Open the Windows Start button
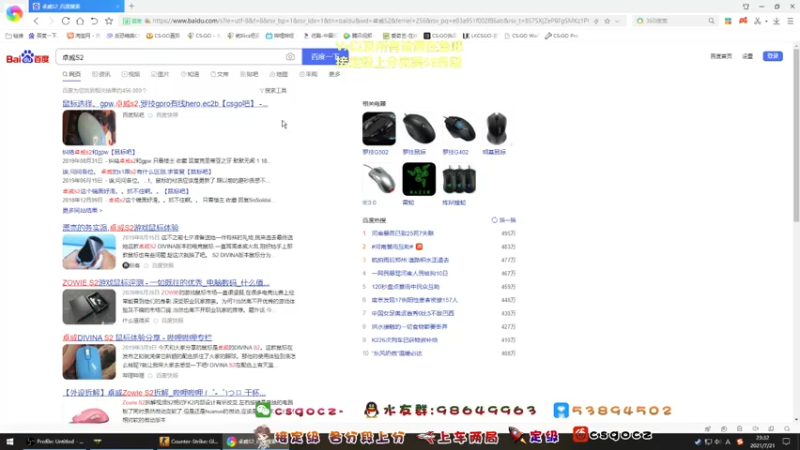 (10, 441)
